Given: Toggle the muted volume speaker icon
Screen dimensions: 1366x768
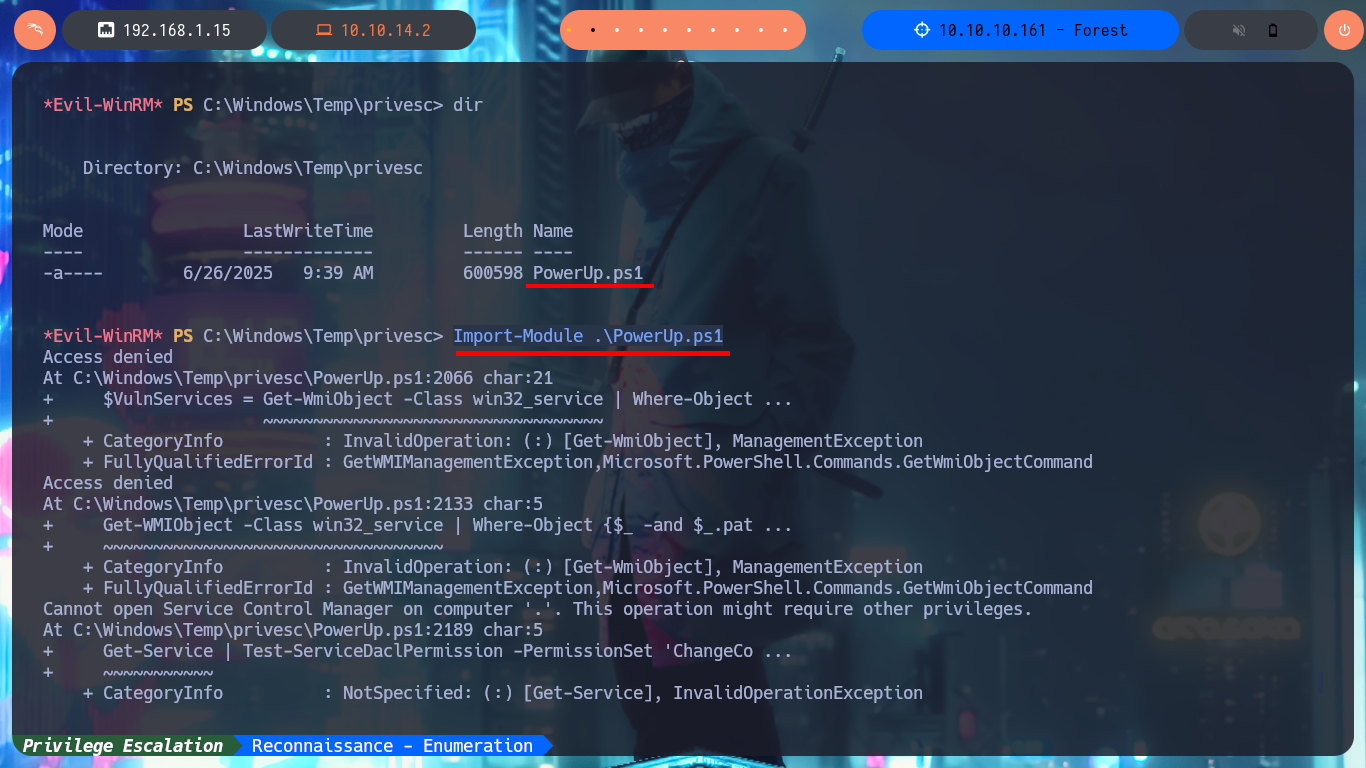Looking at the screenshot, I should click(1239, 30).
